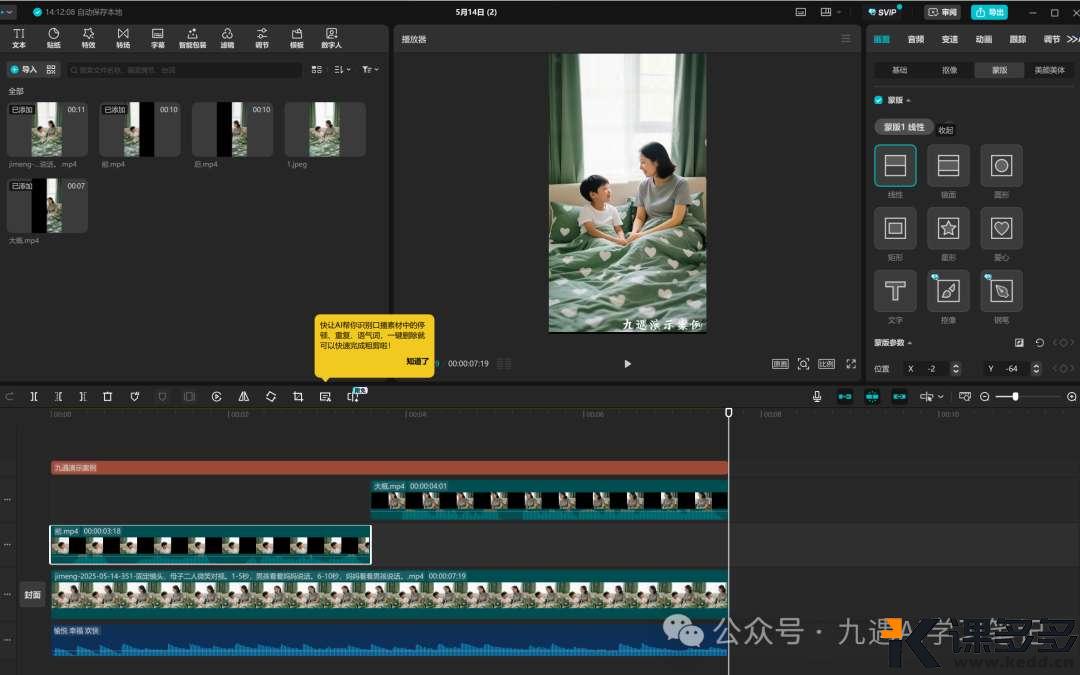Dismiss tooltip with 知道了 button
The image size is (1080, 675).
coord(417,361)
